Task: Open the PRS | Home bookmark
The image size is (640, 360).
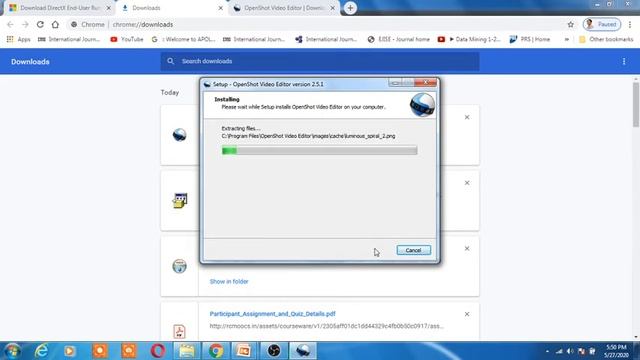Action: point(530,39)
